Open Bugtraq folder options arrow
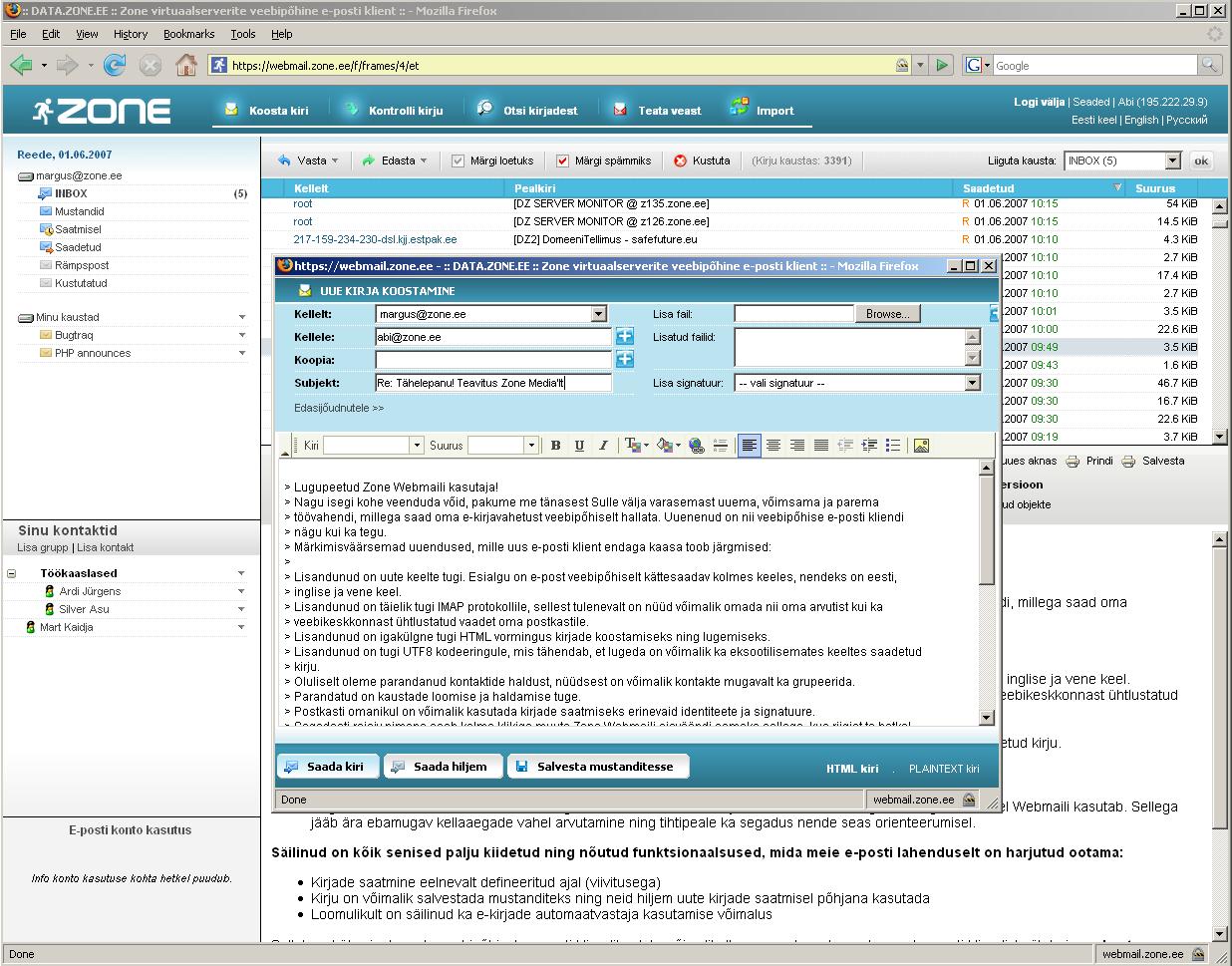This screenshot has height=966, width=1232. tap(242, 336)
